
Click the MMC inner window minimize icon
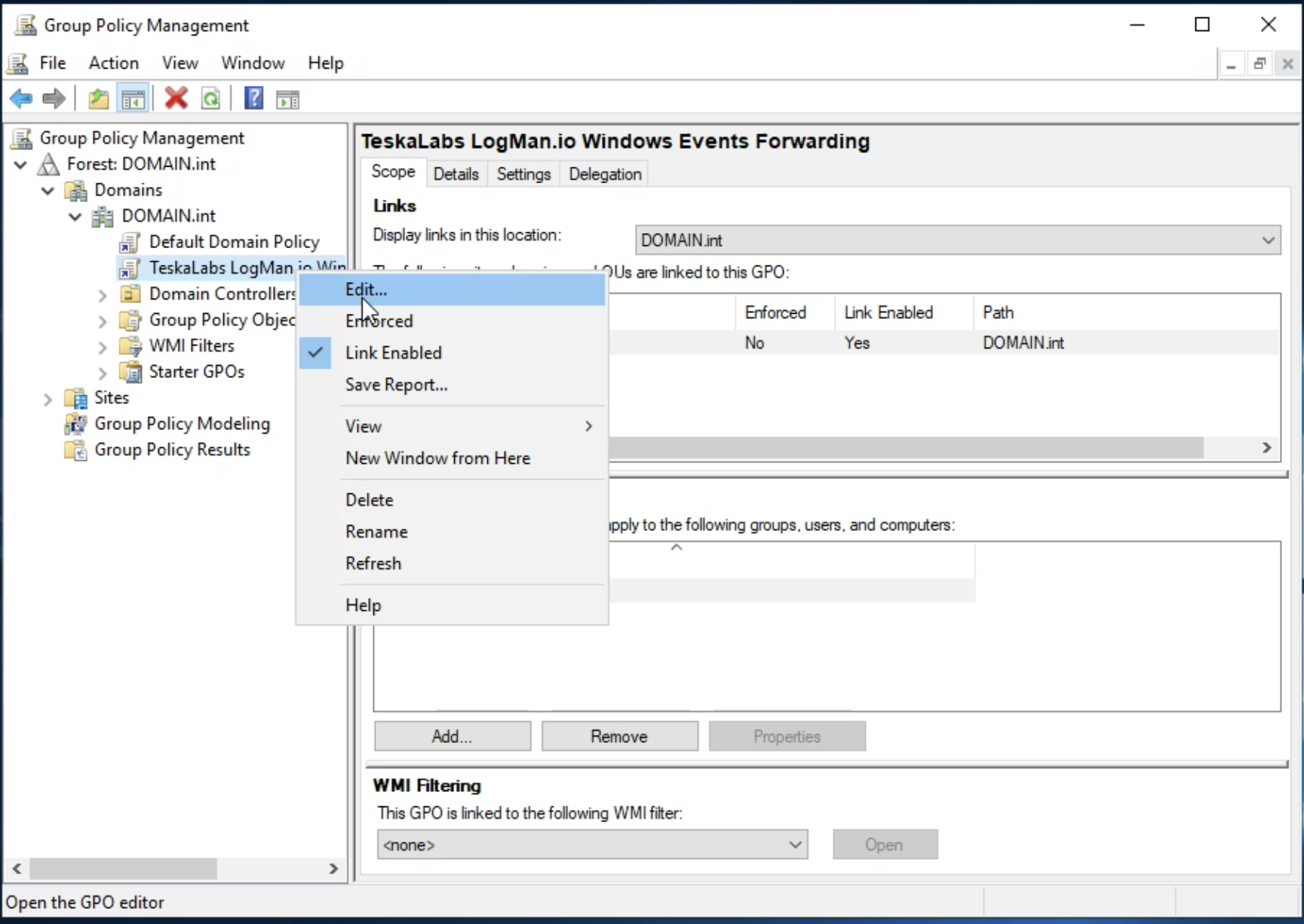[x=1231, y=64]
